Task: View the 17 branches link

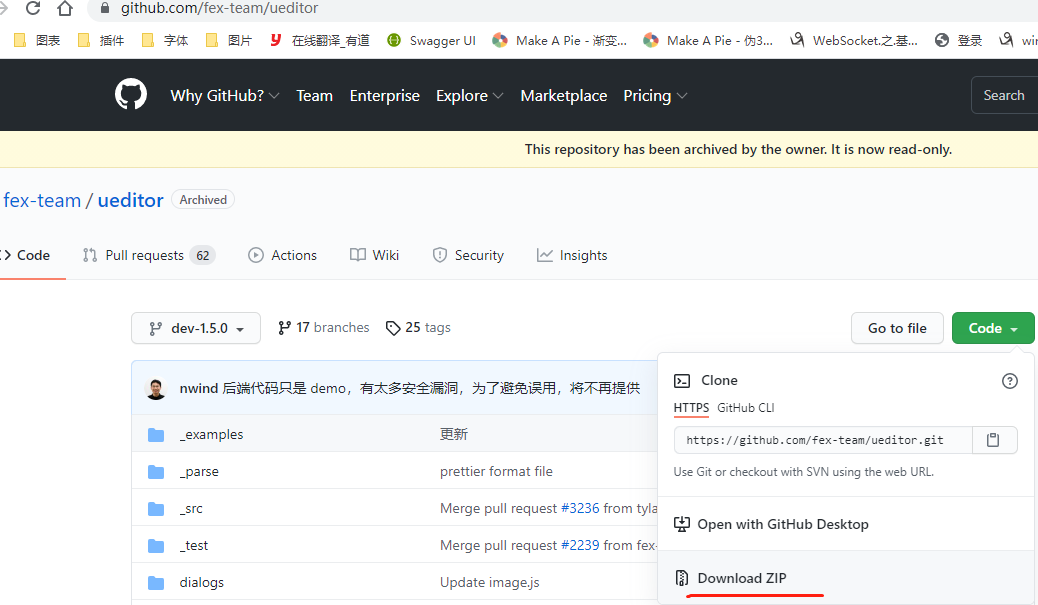Action: coord(324,328)
